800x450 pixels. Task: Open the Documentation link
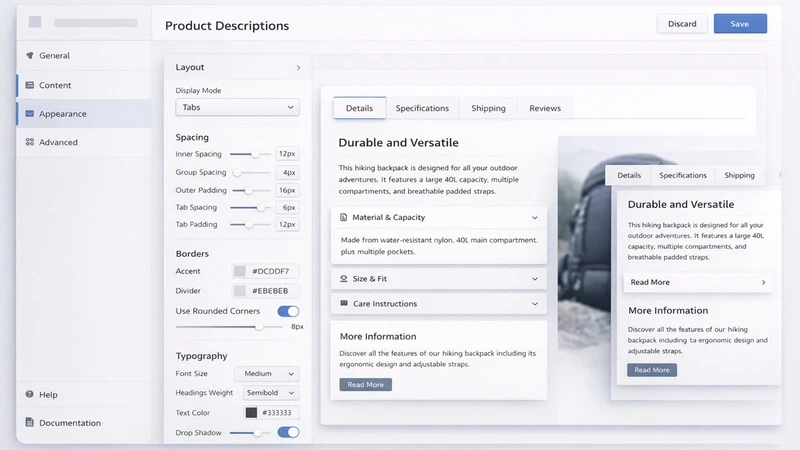click(x=84, y=422)
